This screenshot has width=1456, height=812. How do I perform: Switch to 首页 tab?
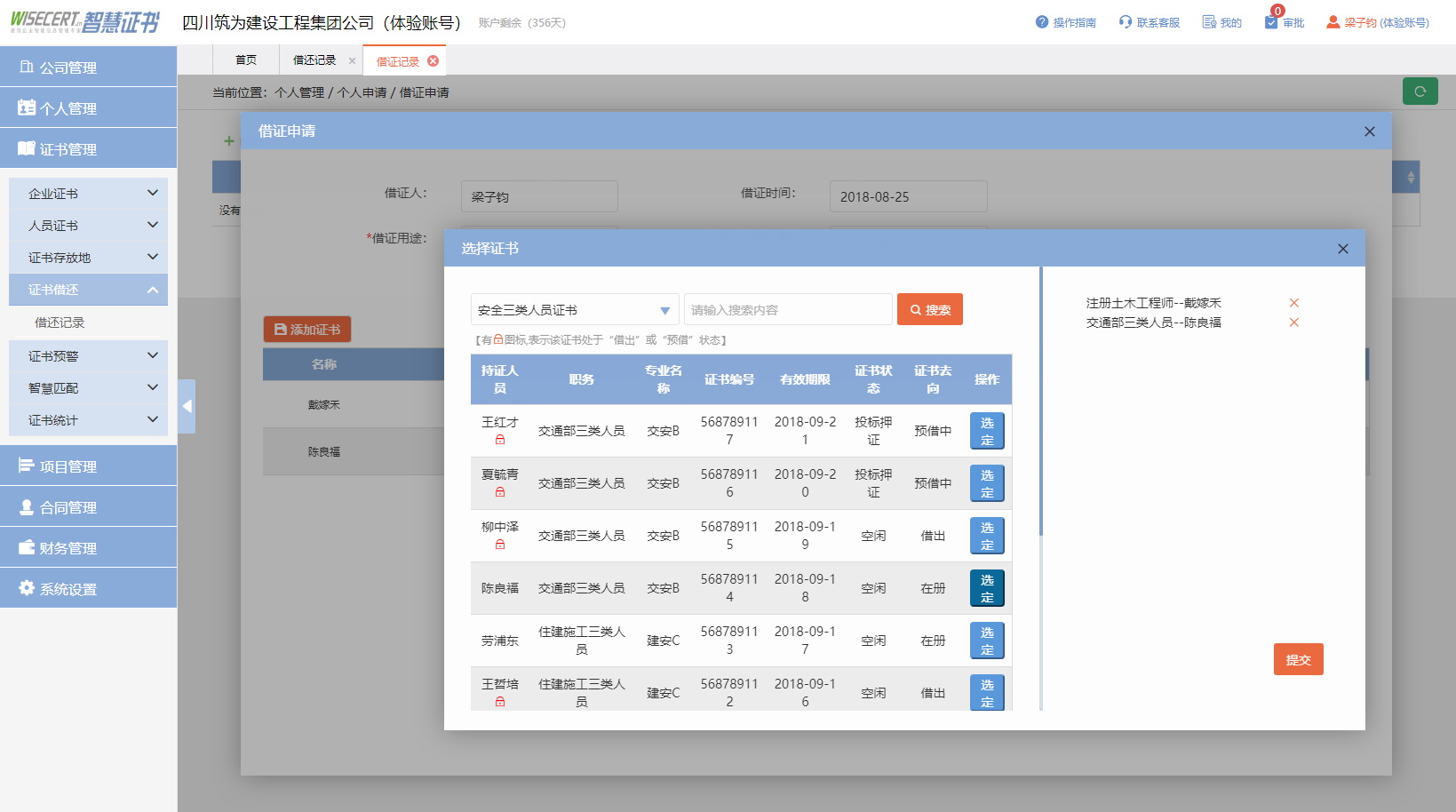[x=246, y=60]
